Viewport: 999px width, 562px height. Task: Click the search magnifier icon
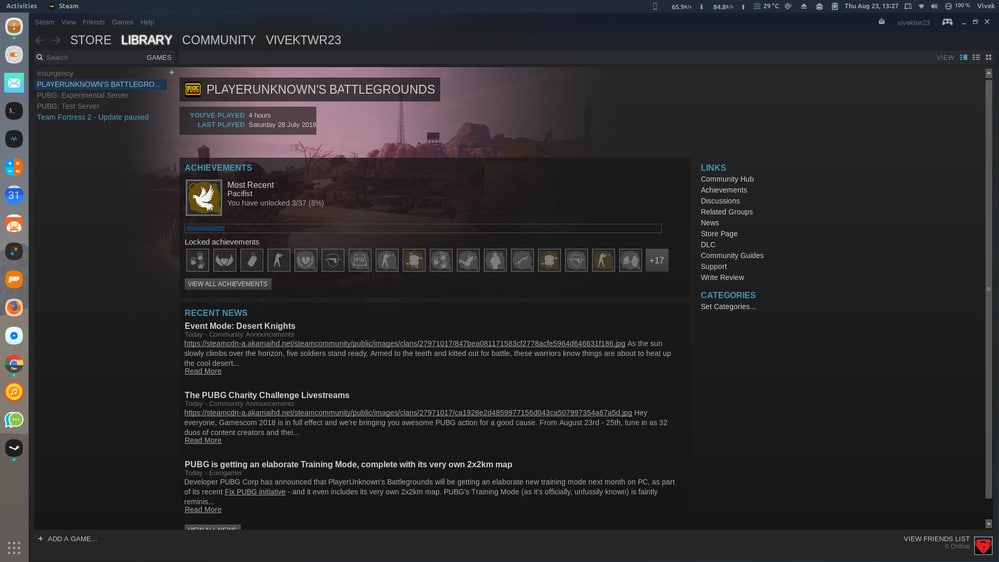40,57
